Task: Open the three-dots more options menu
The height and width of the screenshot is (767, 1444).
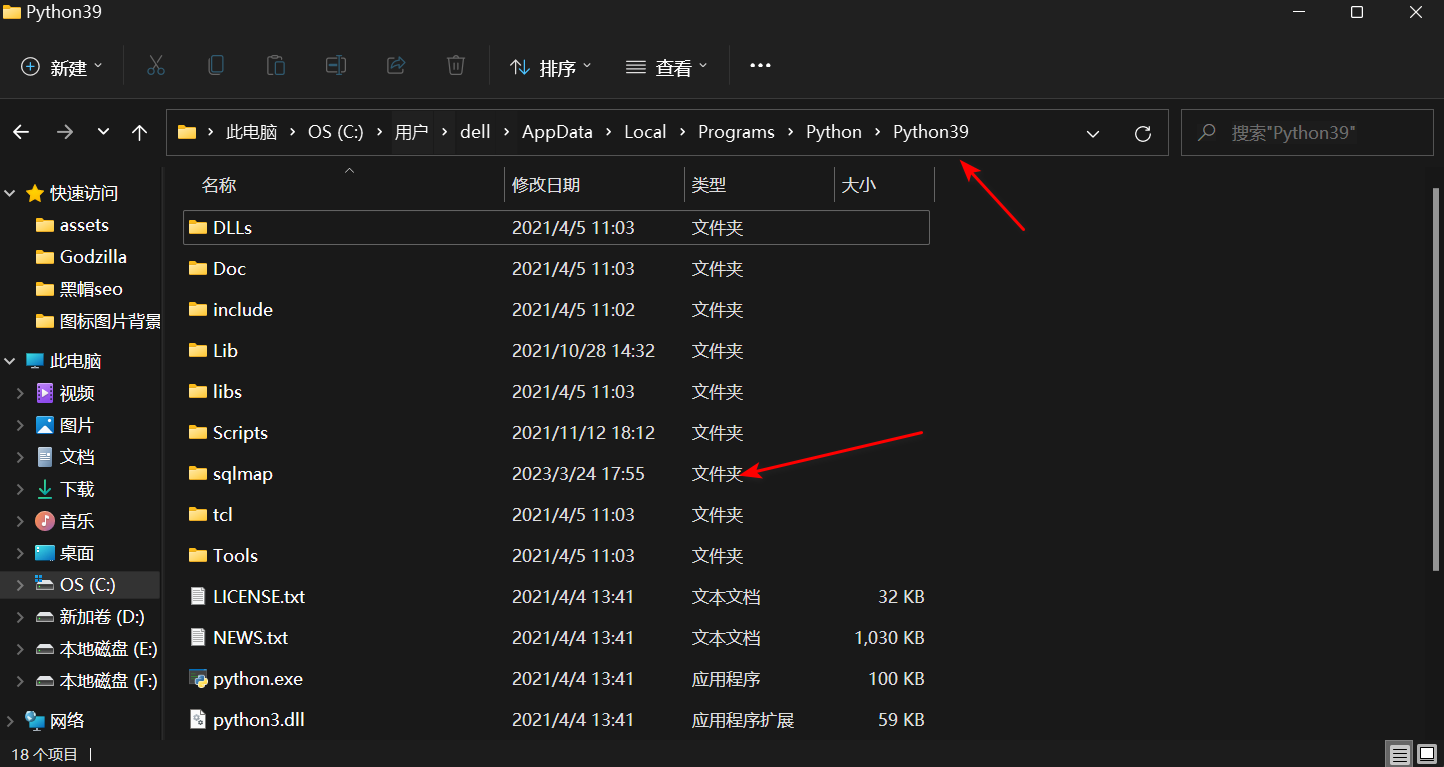Action: point(760,66)
